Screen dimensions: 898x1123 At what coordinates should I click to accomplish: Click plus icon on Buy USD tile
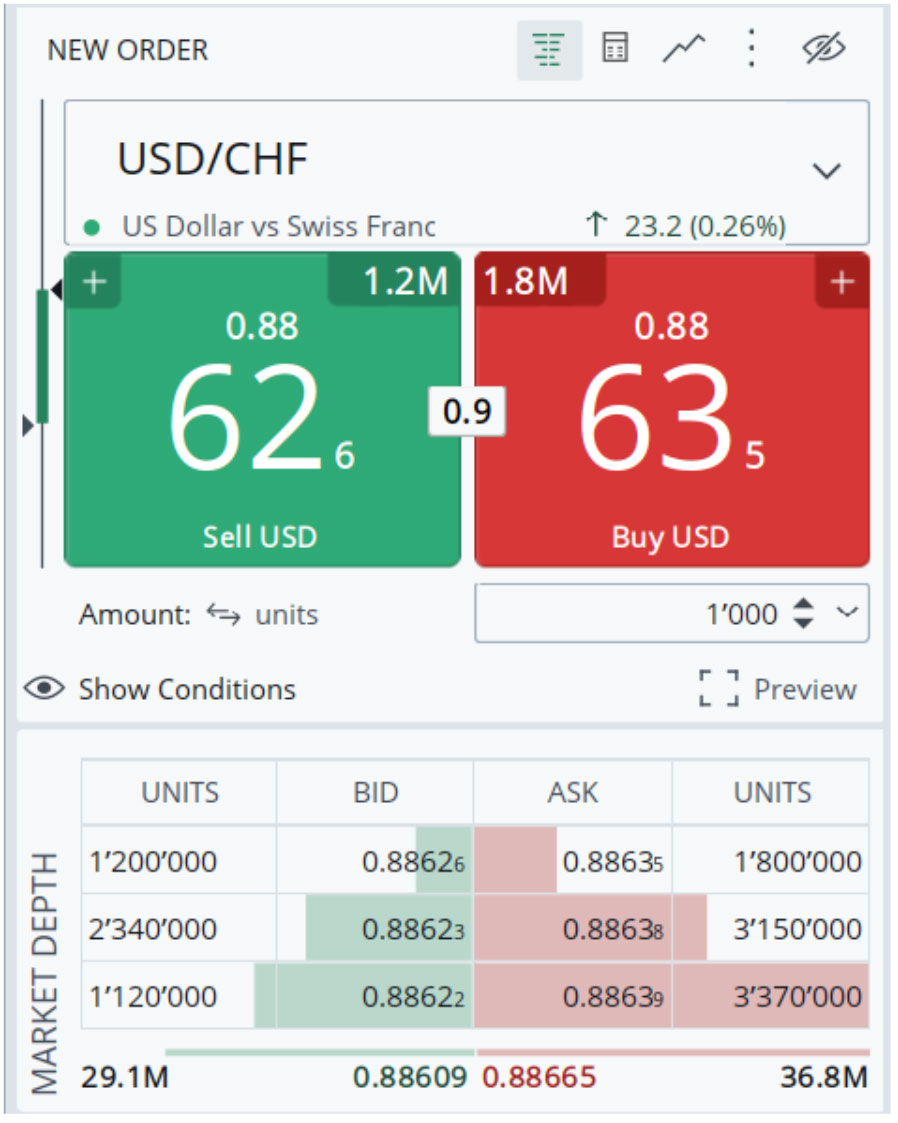(842, 283)
